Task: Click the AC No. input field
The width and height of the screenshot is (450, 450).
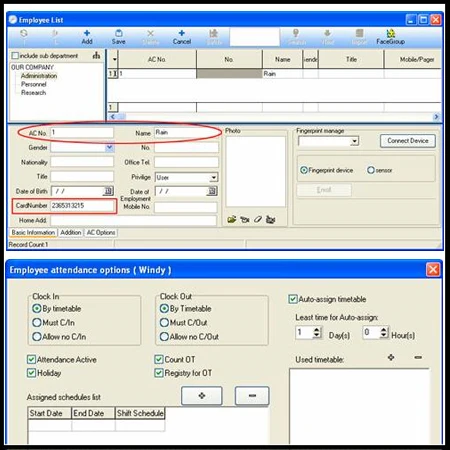Action: click(82, 132)
